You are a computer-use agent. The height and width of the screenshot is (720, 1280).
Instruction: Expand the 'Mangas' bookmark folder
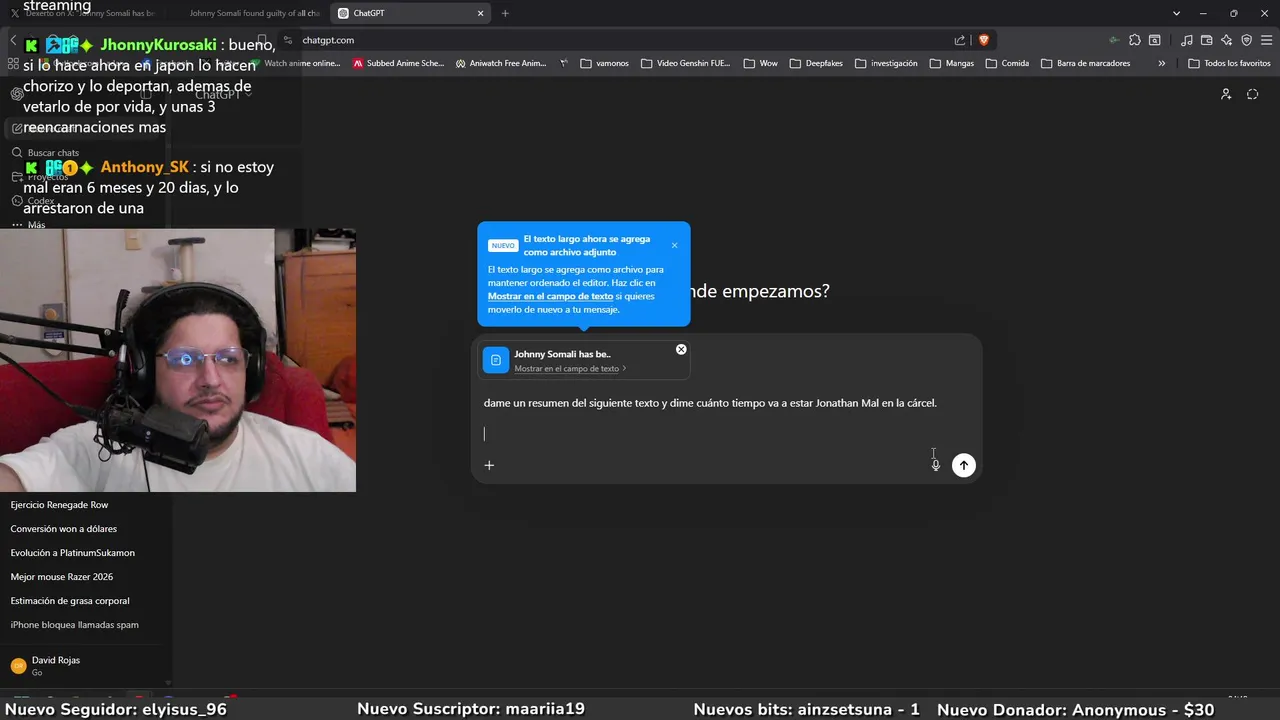[952, 63]
